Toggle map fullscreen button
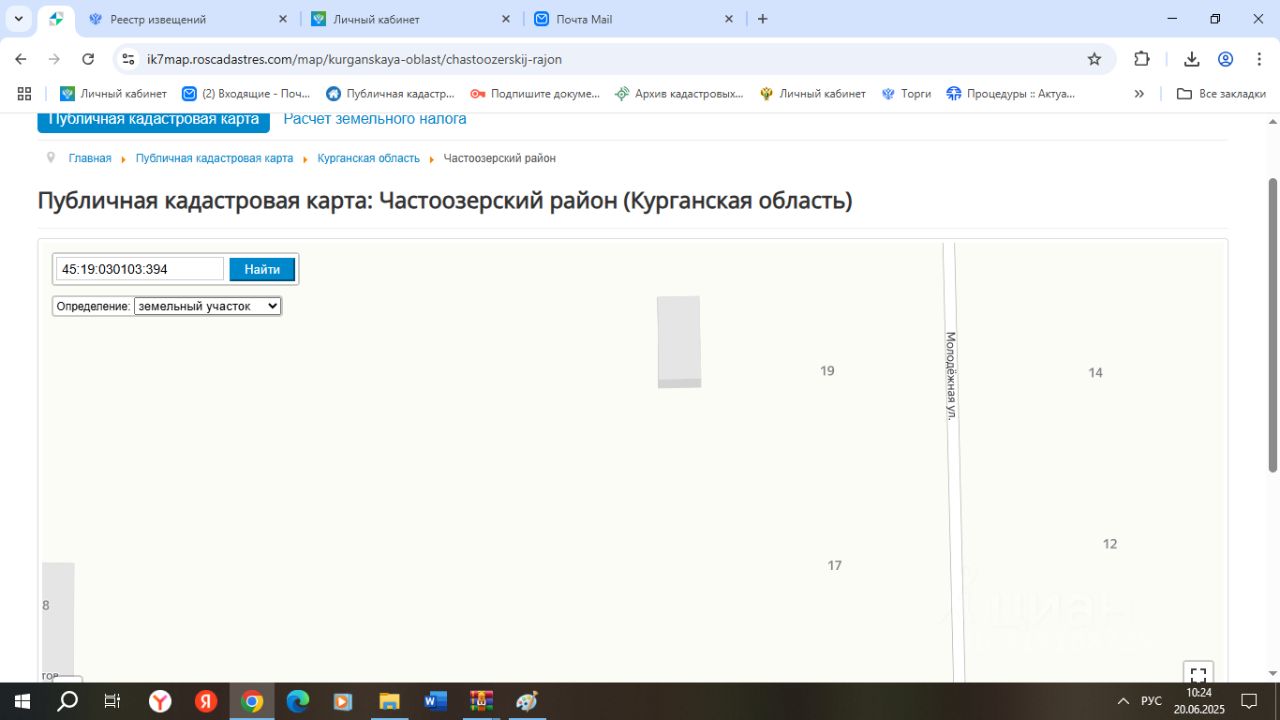 1198,674
